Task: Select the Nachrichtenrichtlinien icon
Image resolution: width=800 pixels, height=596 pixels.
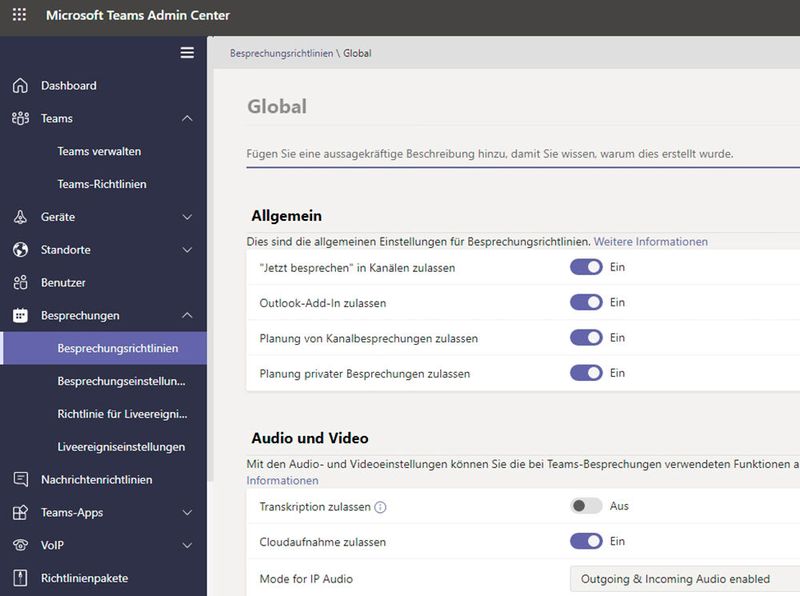Action: [20, 479]
